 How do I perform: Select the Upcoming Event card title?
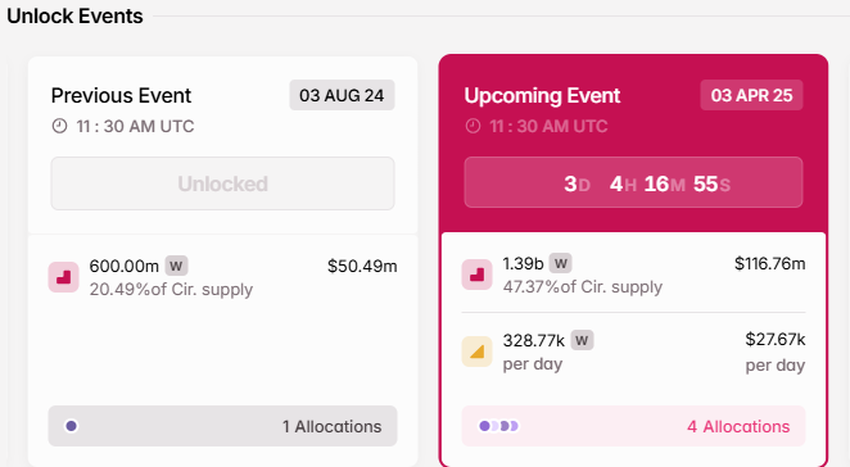point(542,96)
